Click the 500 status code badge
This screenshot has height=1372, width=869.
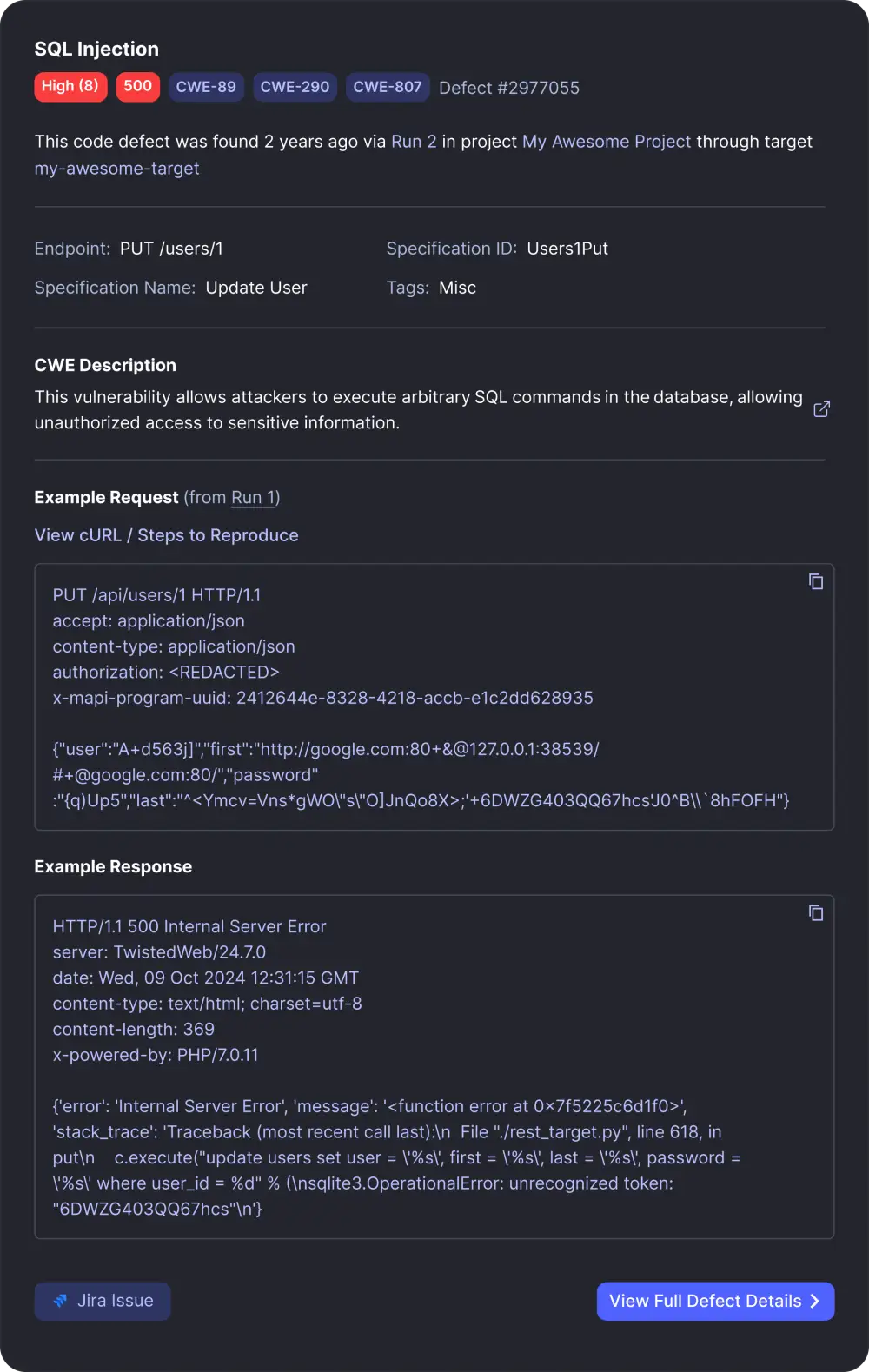pyautogui.click(x=137, y=86)
